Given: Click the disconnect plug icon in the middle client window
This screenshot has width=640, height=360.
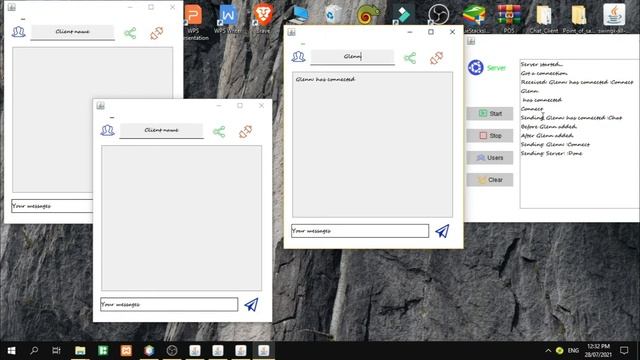Looking at the screenshot, I should pyautogui.click(x=245, y=131).
